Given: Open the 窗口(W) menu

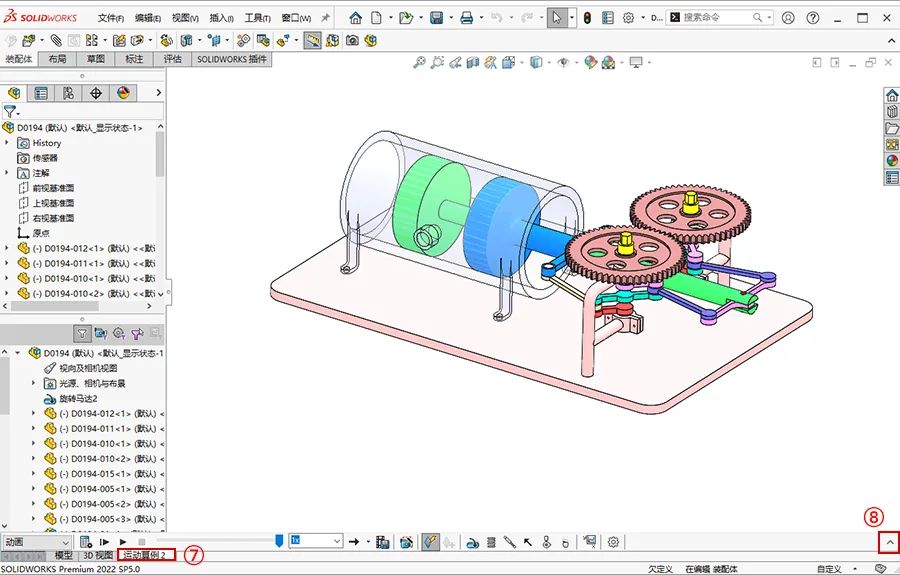Looking at the screenshot, I should pyautogui.click(x=296, y=18).
